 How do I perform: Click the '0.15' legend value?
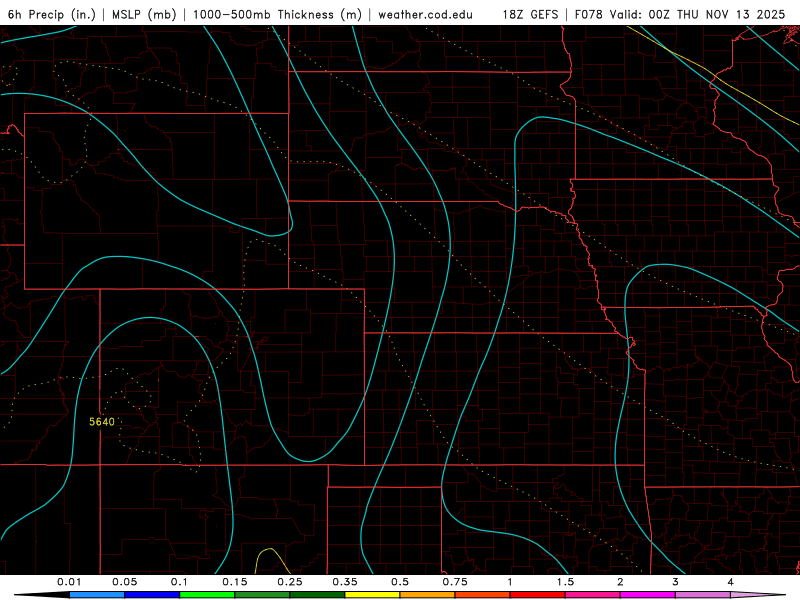[x=235, y=582]
